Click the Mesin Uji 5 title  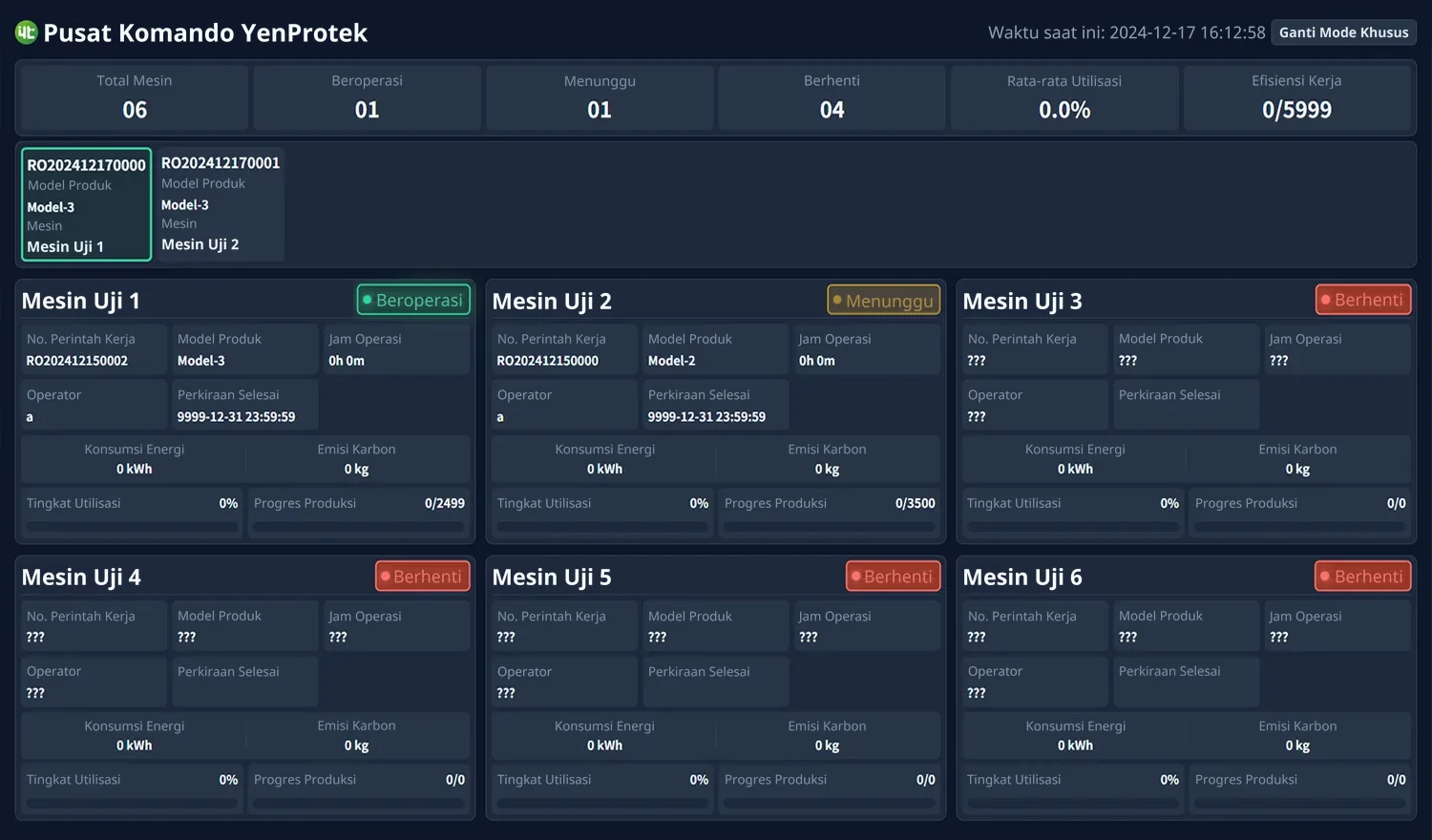[x=552, y=577]
